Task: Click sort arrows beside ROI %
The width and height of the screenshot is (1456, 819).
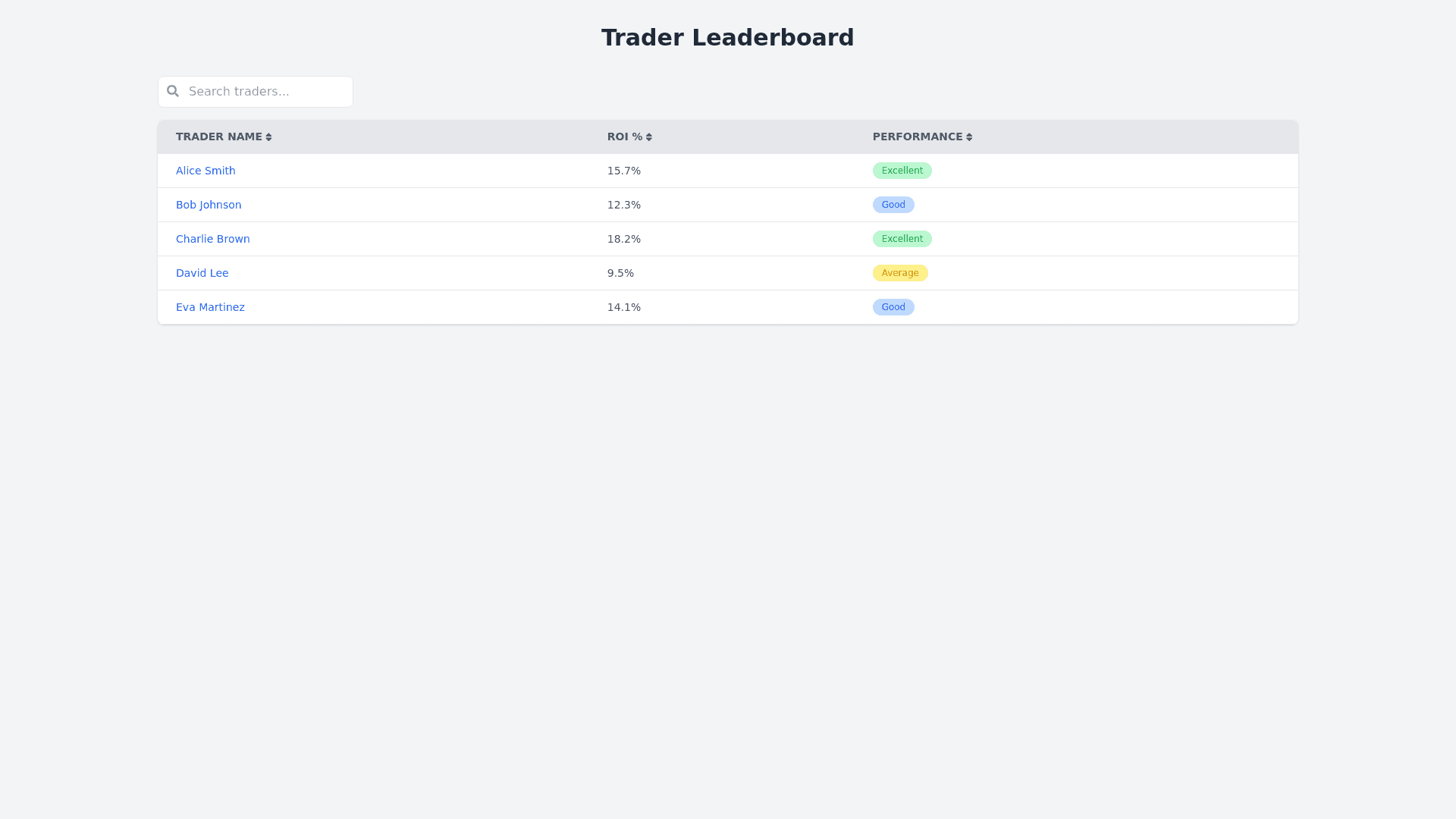Action: point(648,137)
